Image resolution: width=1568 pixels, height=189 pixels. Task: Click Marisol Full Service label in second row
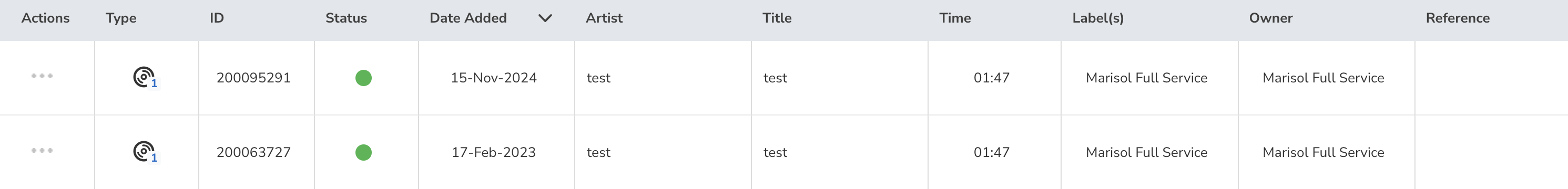pyautogui.click(x=1146, y=152)
